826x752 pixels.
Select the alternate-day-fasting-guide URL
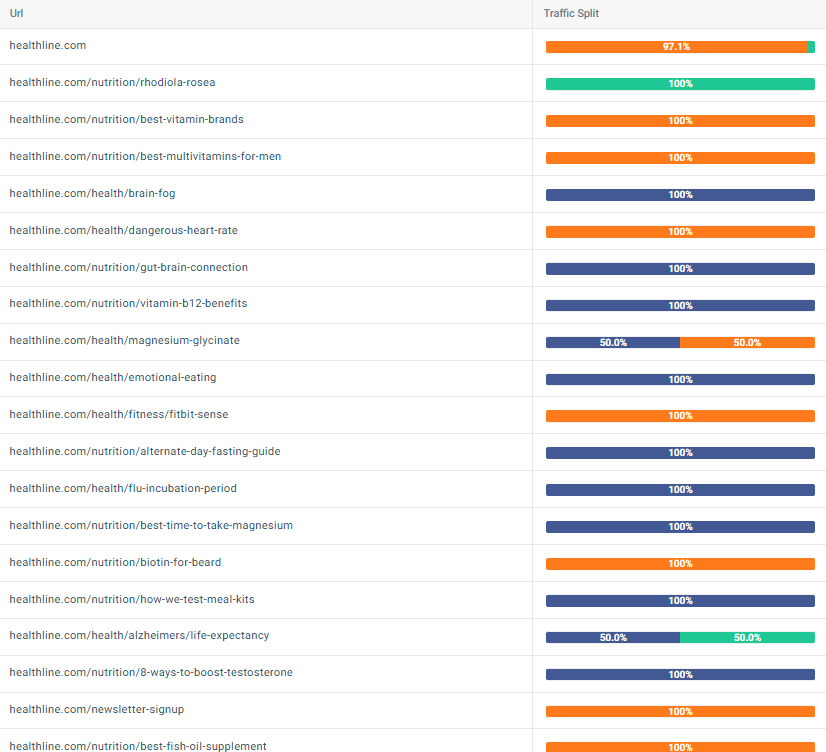pos(145,451)
